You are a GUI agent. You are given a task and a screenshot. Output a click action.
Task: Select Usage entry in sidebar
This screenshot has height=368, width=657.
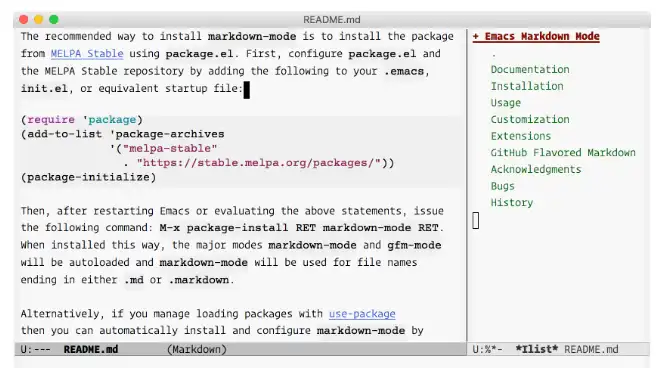(x=506, y=103)
